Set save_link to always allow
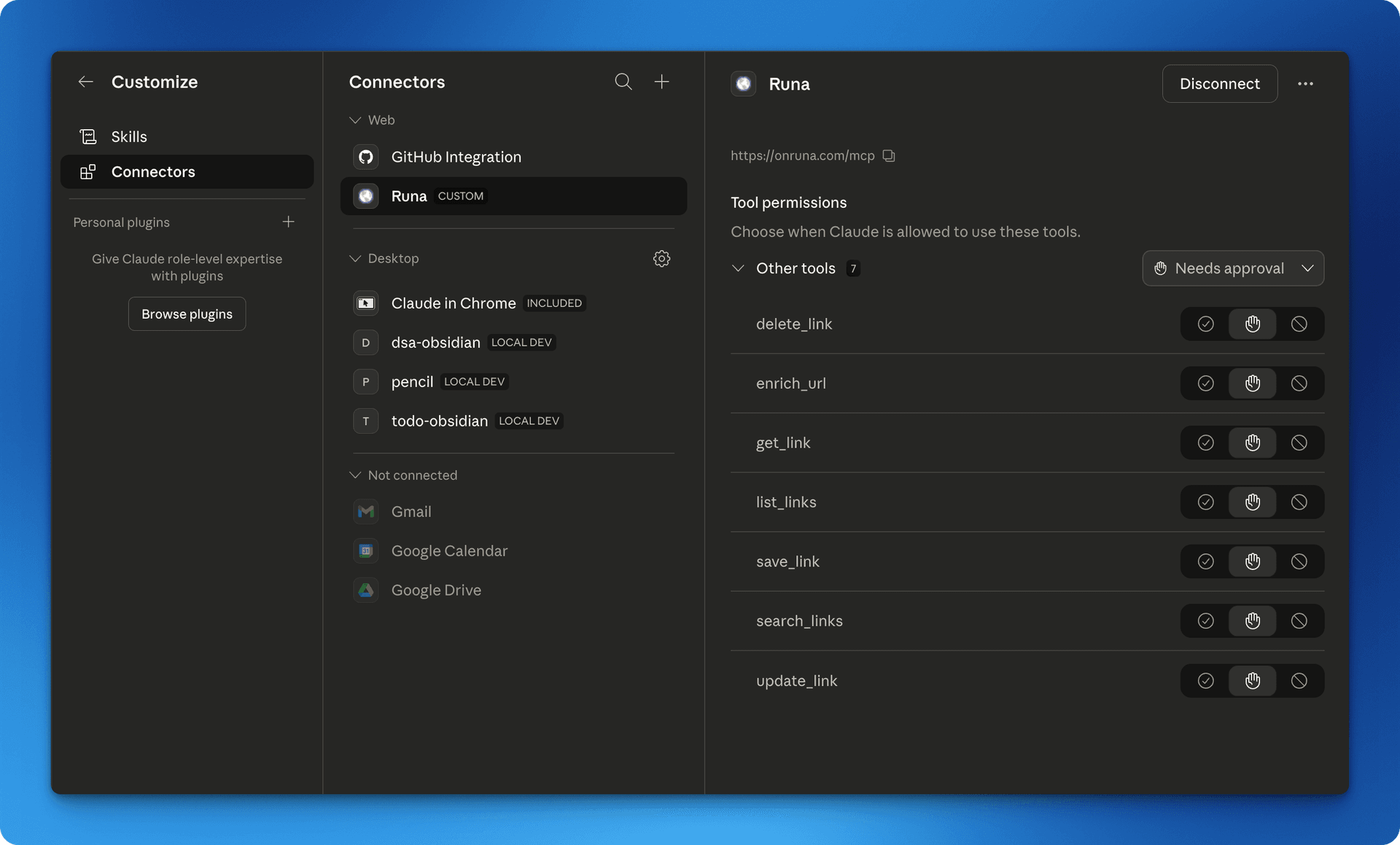 pyautogui.click(x=1205, y=561)
